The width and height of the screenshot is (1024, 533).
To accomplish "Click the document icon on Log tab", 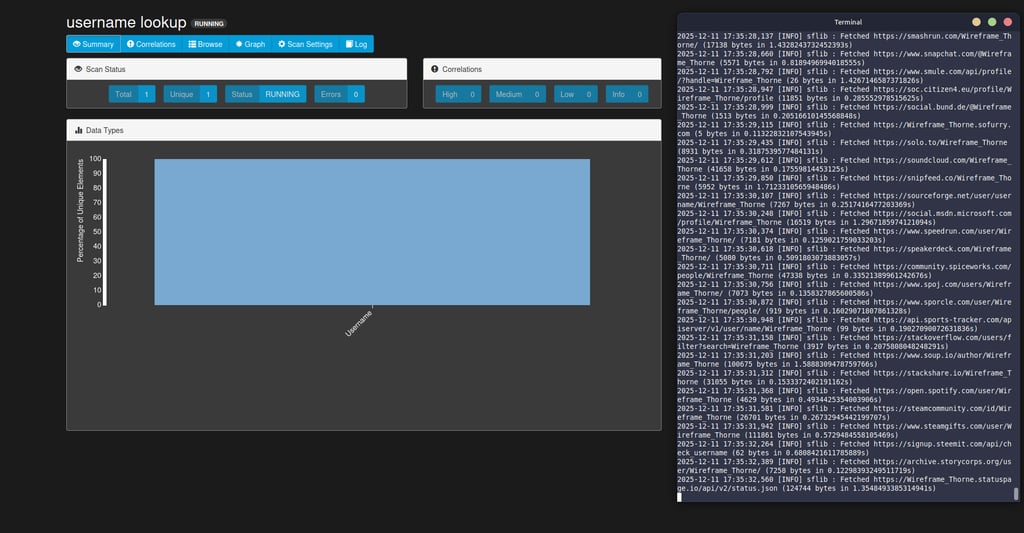I will point(349,44).
